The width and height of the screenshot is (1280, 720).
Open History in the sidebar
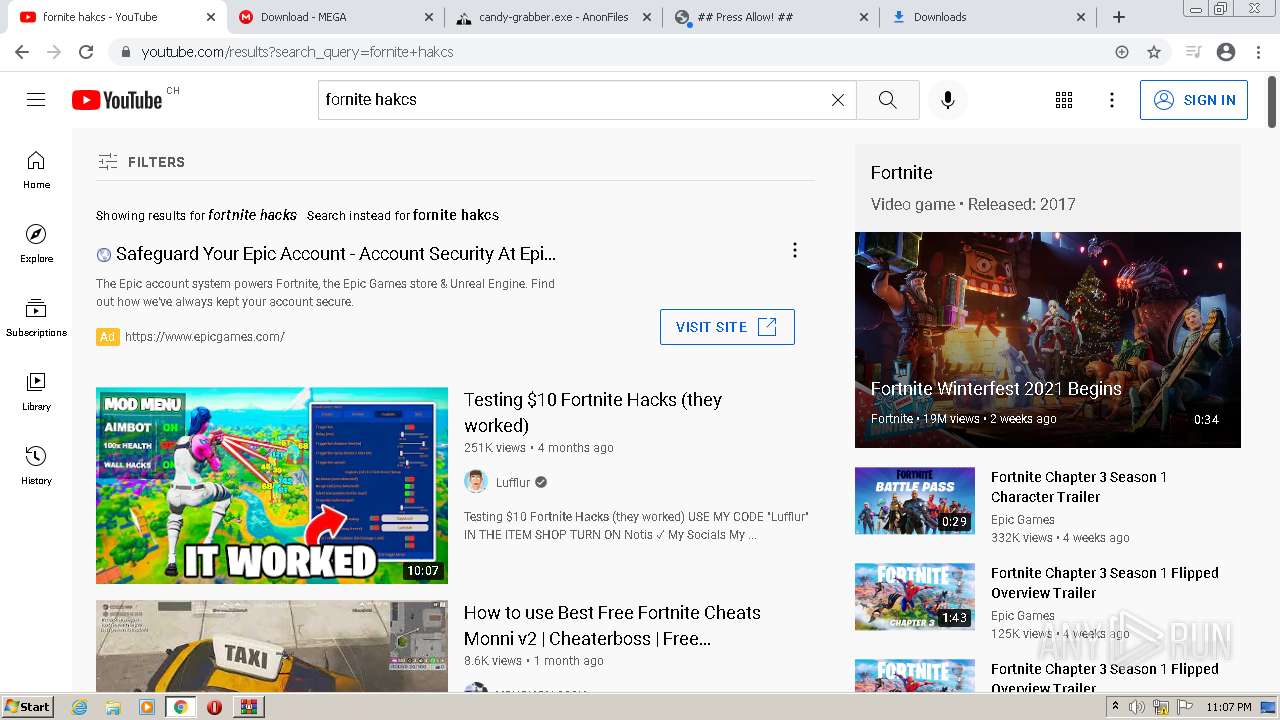(x=36, y=465)
